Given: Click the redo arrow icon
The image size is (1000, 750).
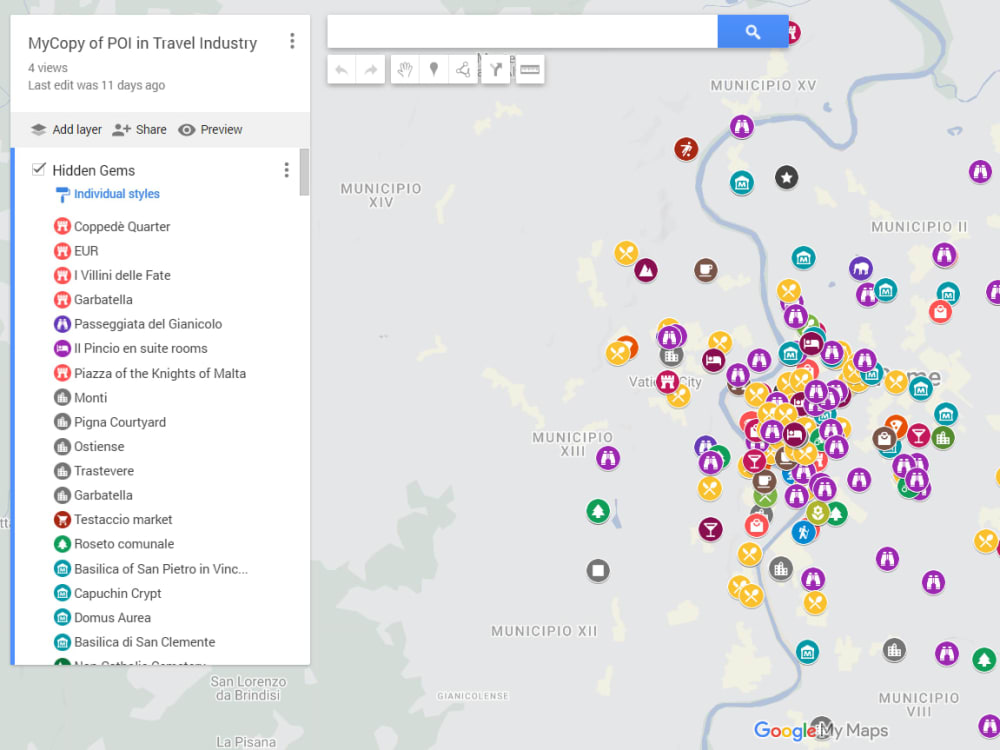Looking at the screenshot, I should click(x=370, y=69).
